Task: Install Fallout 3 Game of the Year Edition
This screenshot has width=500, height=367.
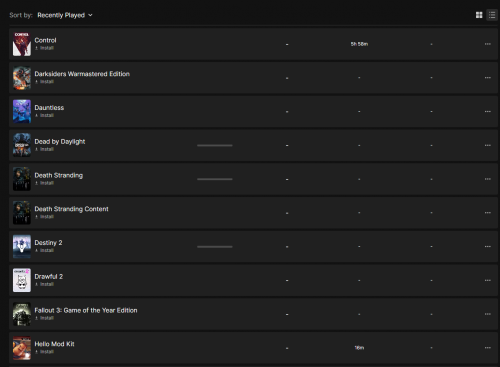Action: (44, 318)
